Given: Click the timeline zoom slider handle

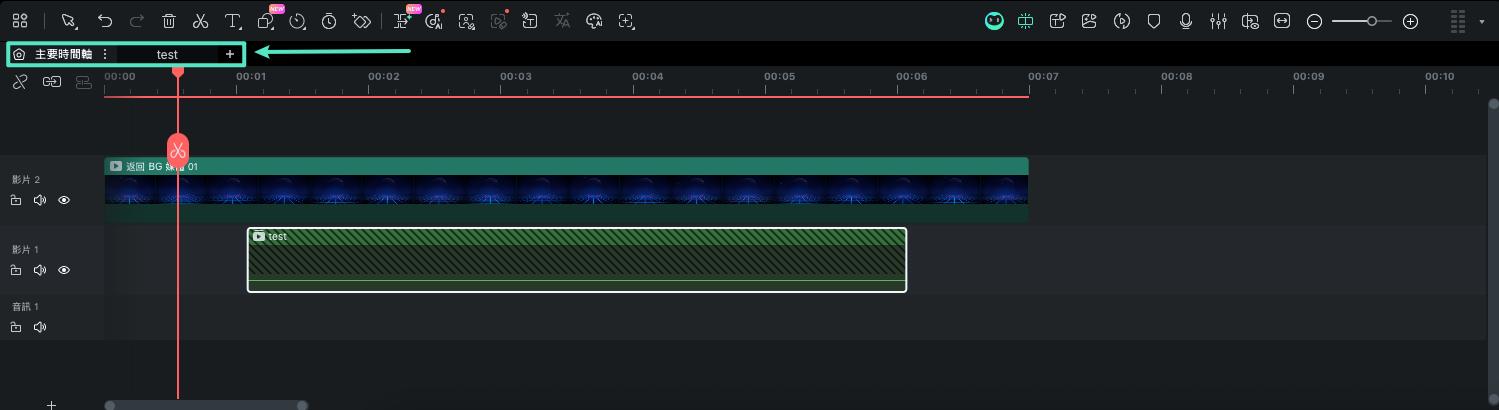Looking at the screenshot, I should coord(1372,21).
